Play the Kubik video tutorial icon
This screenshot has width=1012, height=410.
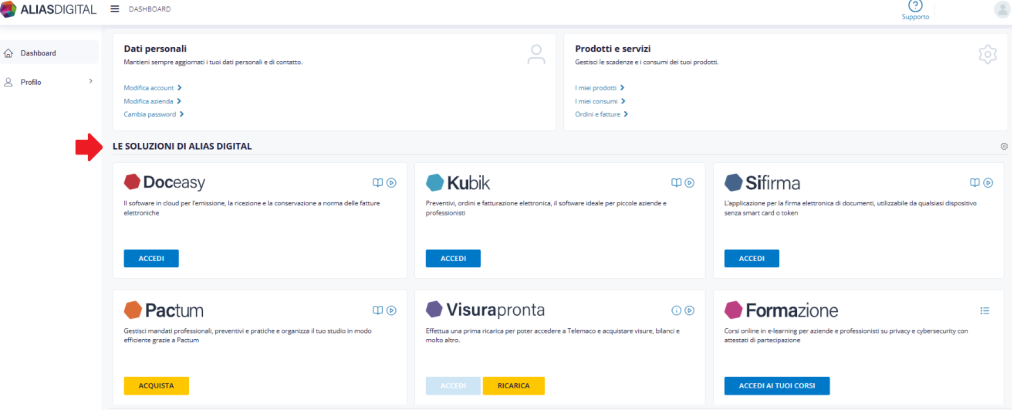tap(689, 183)
